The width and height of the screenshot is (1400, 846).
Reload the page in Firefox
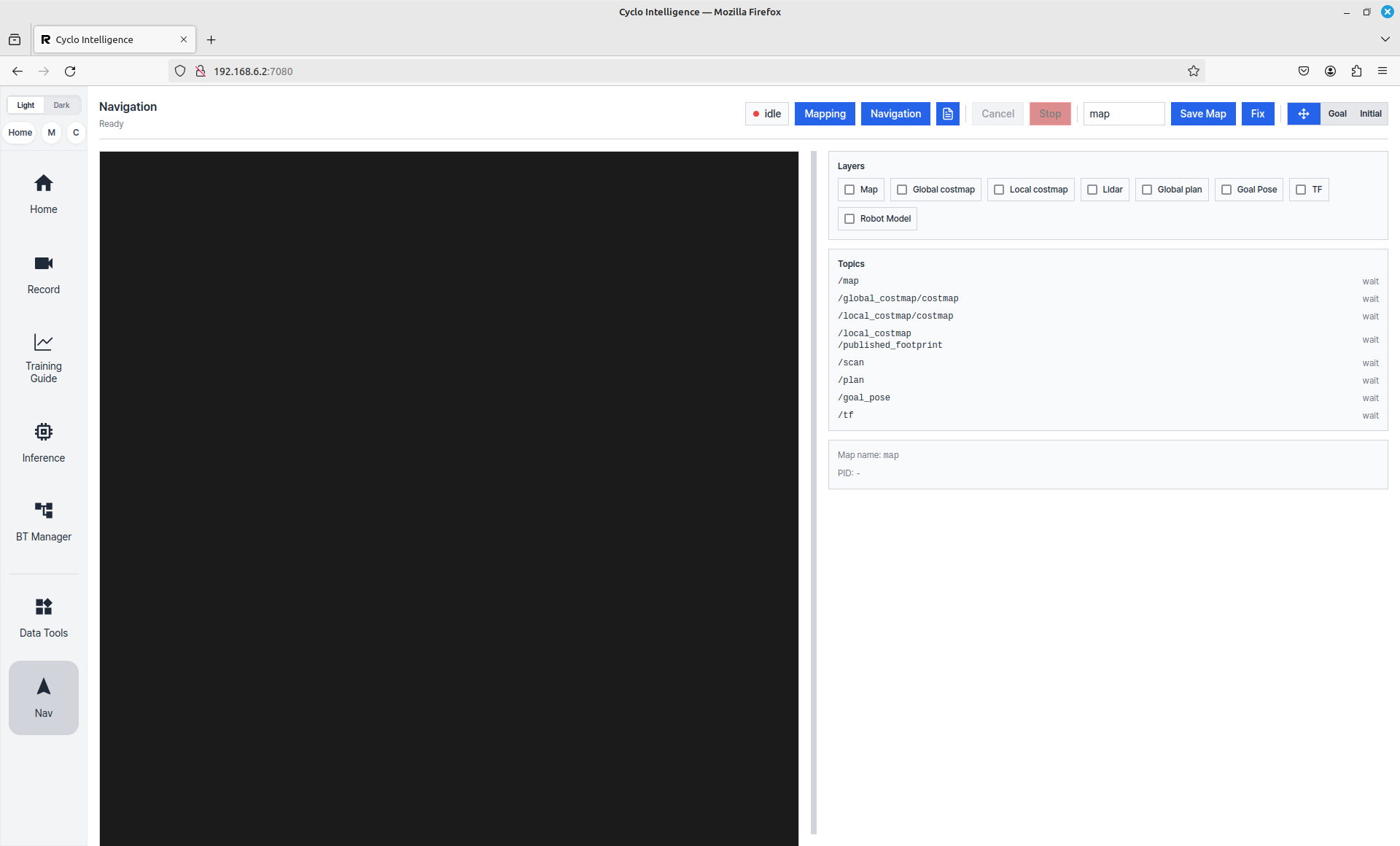pyautogui.click(x=70, y=71)
